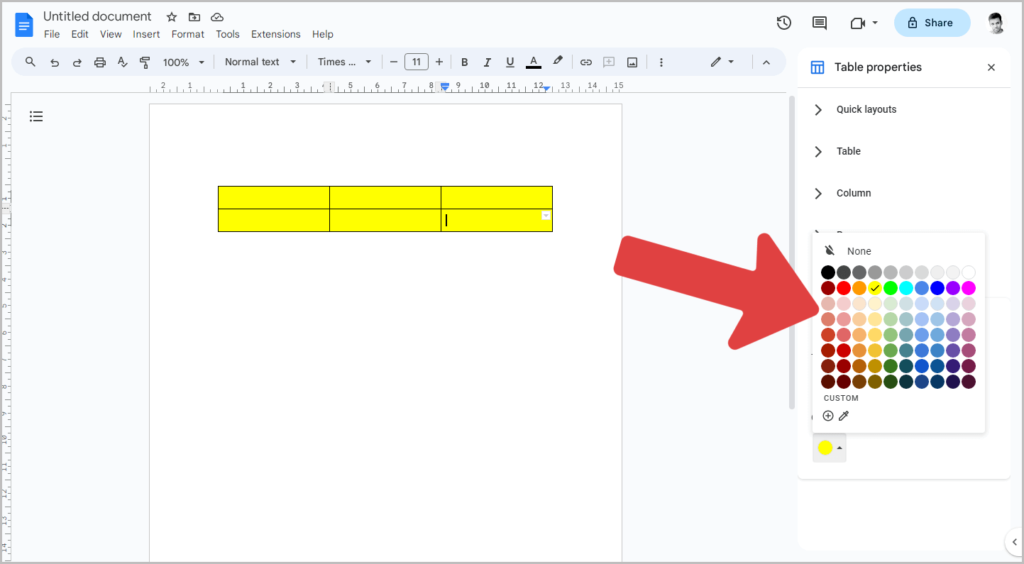Open the text color tool

pos(534,62)
